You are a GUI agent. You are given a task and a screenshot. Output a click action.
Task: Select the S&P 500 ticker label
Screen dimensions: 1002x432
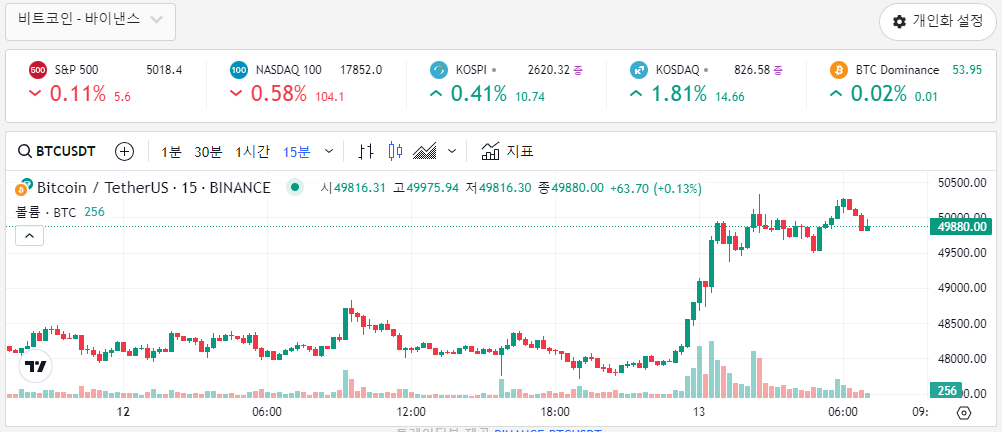click(x=77, y=70)
